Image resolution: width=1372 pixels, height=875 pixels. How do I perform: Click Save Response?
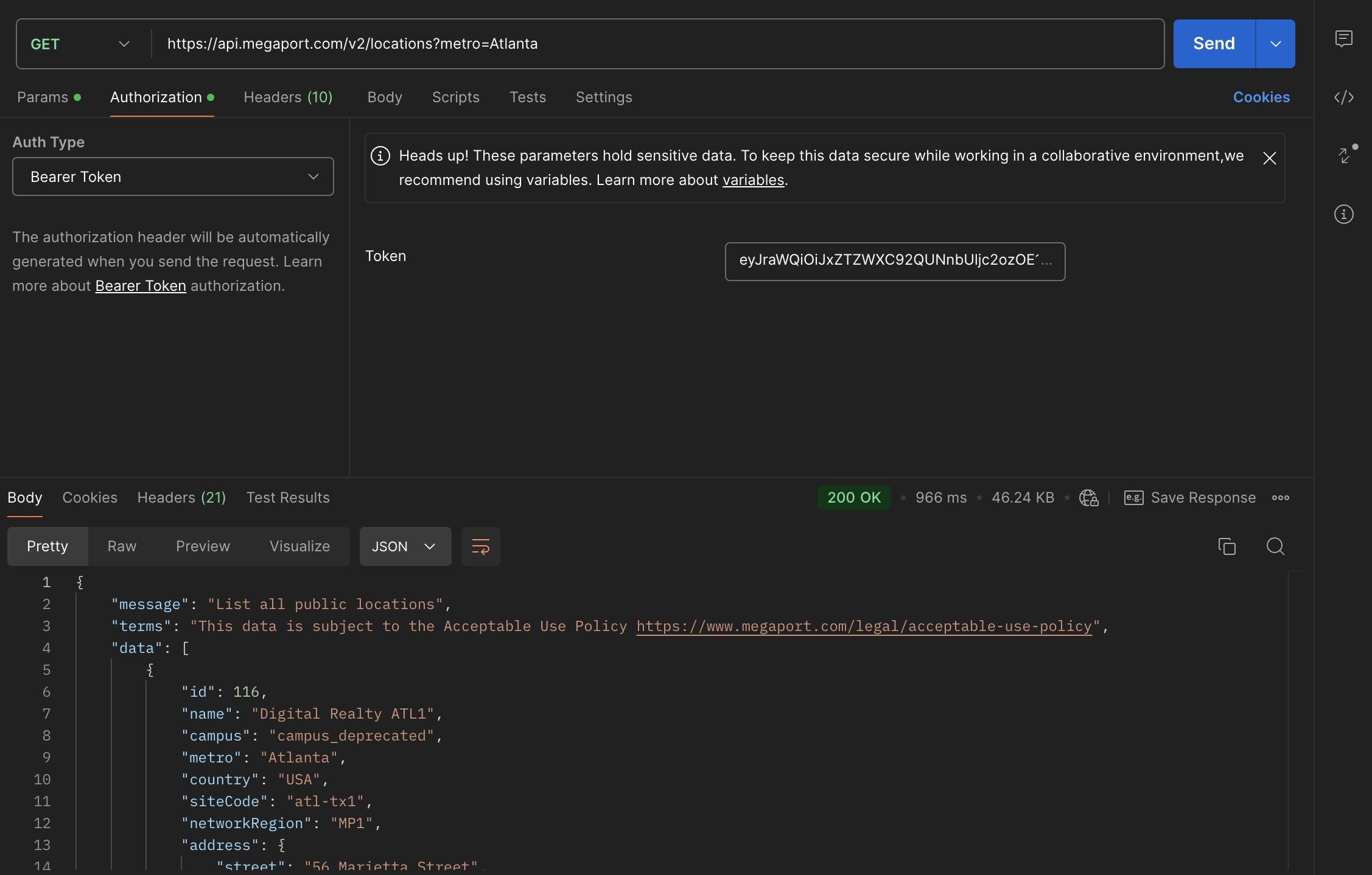tap(1203, 498)
